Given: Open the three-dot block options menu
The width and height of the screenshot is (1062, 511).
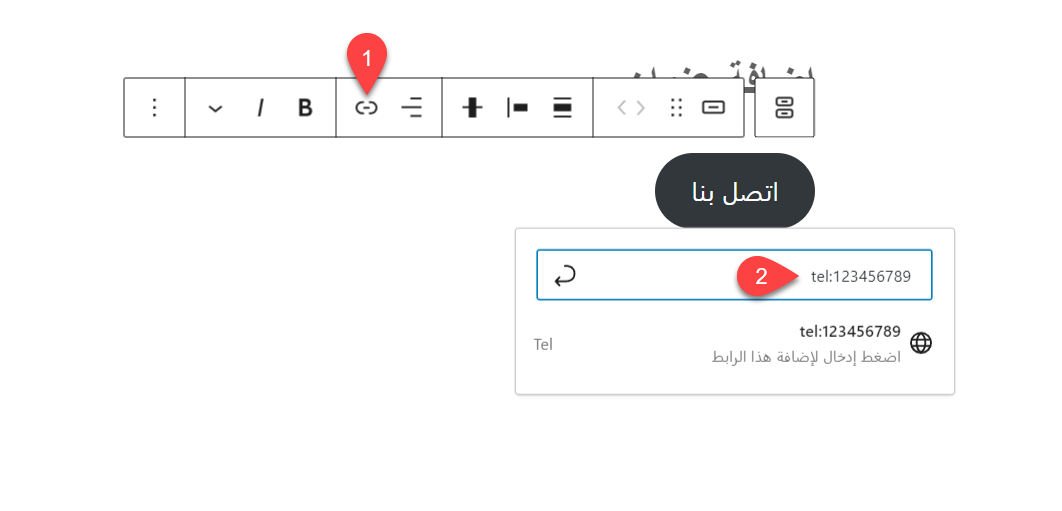Looking at the screenshot, I should [x=154, y=108].
